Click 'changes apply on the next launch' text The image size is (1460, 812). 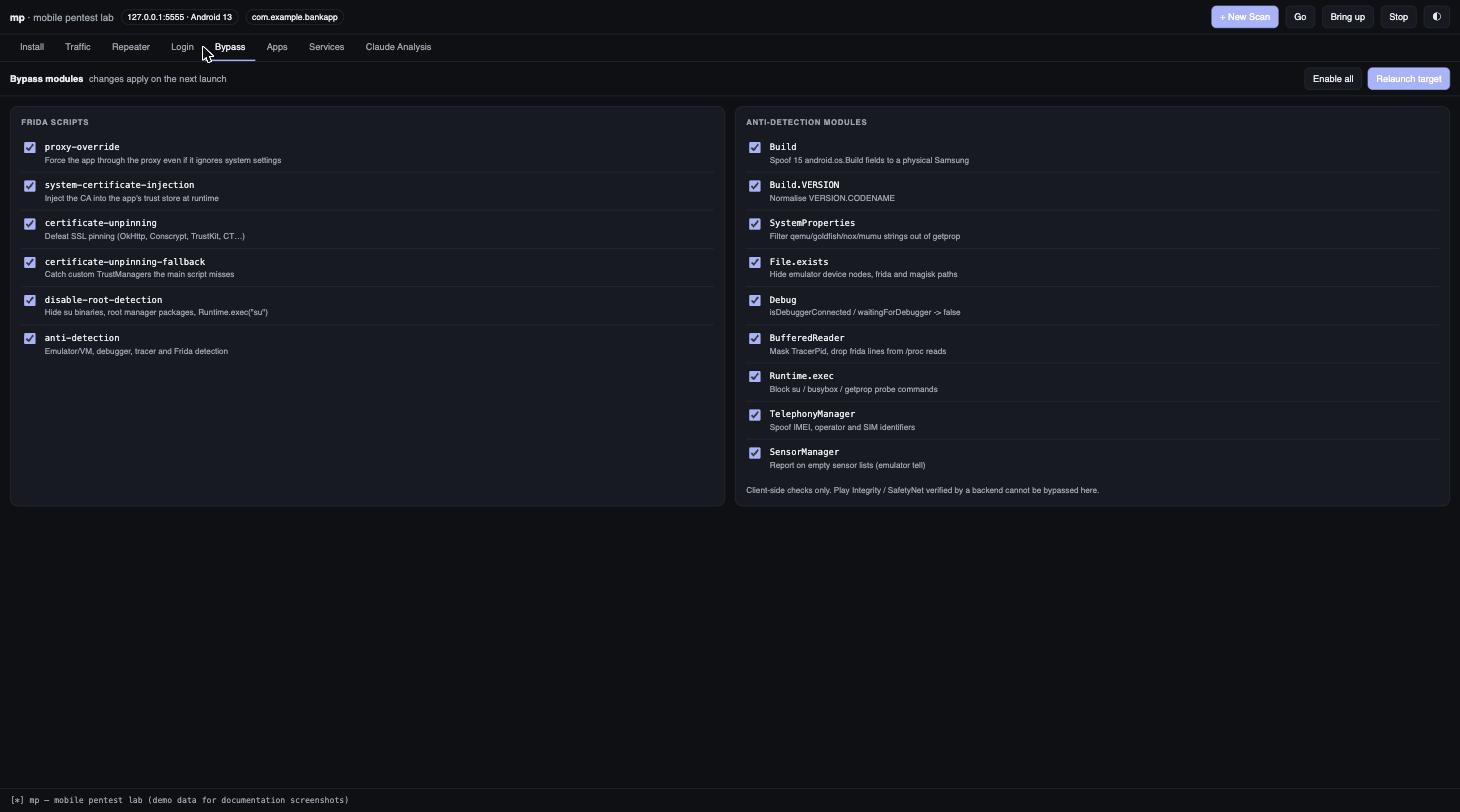click(158, 79)
